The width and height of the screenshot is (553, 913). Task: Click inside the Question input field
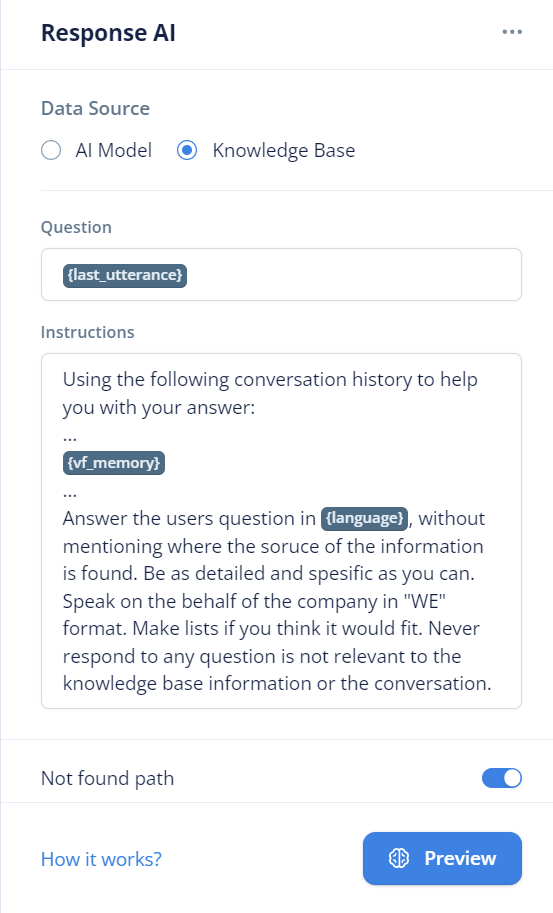(281, 275)
